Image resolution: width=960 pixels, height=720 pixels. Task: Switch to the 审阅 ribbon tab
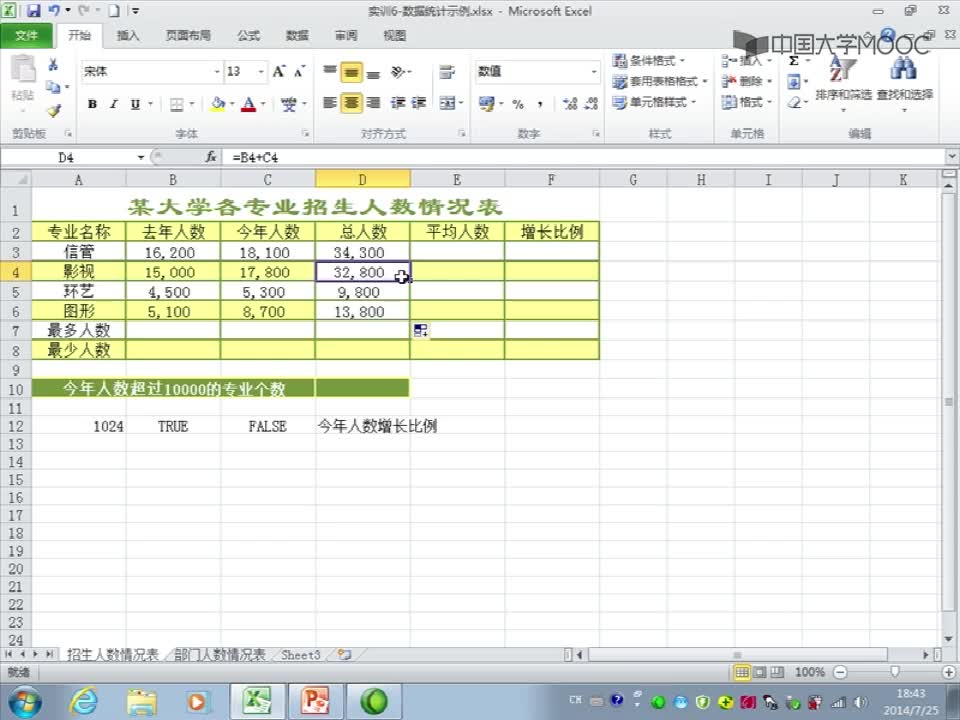[346, 36]
